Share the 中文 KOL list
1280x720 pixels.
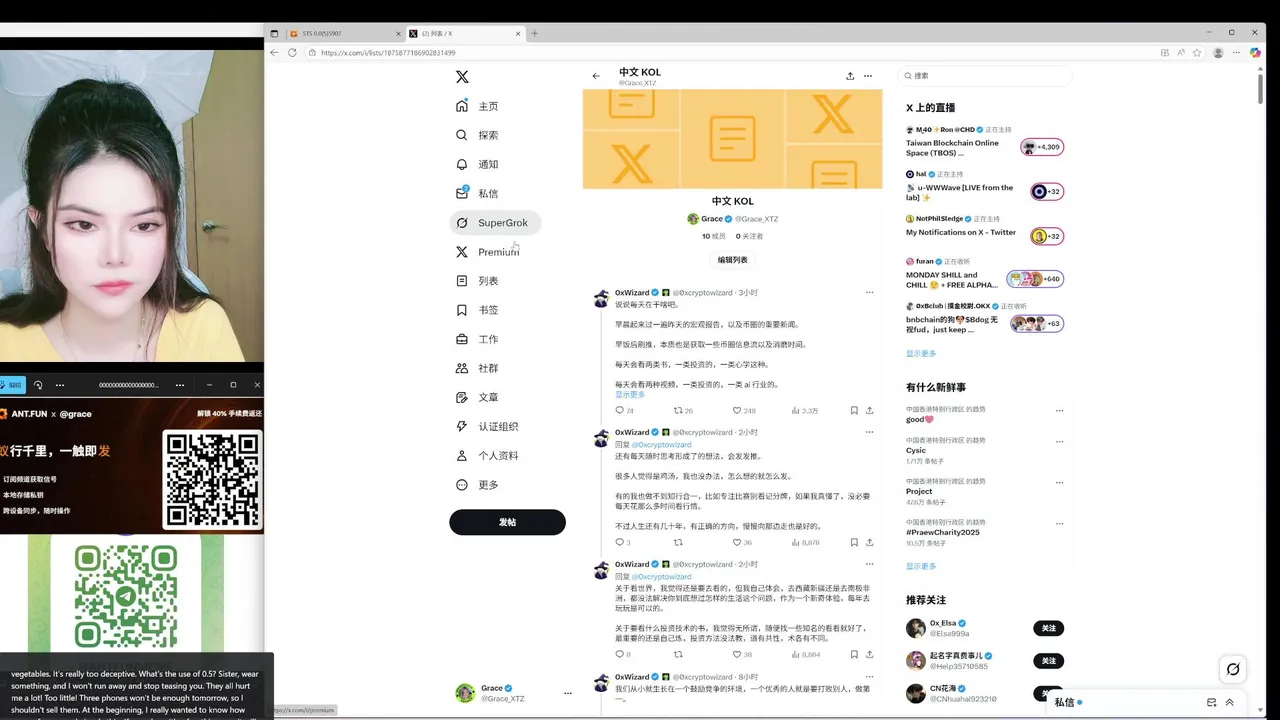pyautogui.click(x=850, y=76)
